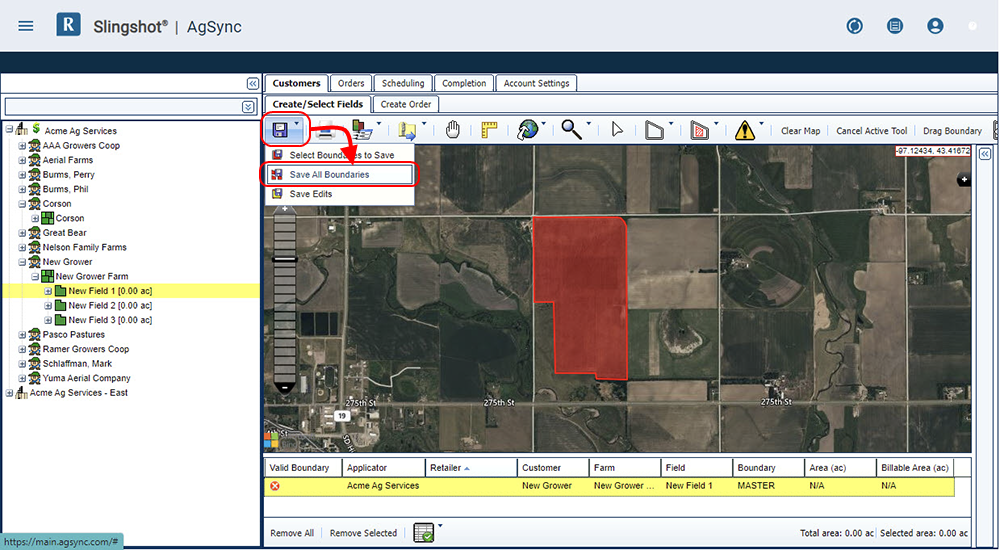This screenshot has width=1000, height=550.
Task: Expand the New Field 2 node
Action: click(48, 306)
